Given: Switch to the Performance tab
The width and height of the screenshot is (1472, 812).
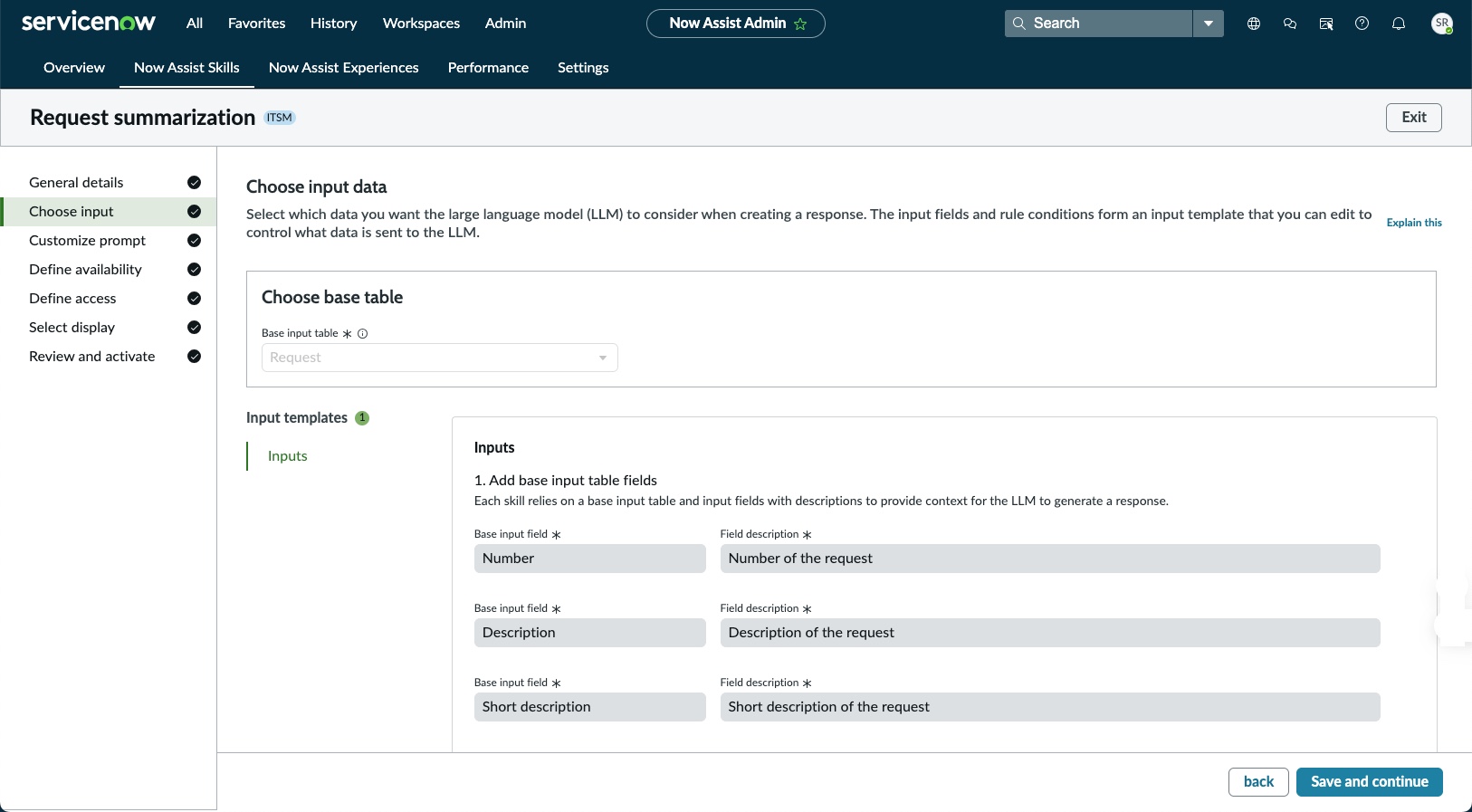Looking at the screenshot, I should click(488, 68).
